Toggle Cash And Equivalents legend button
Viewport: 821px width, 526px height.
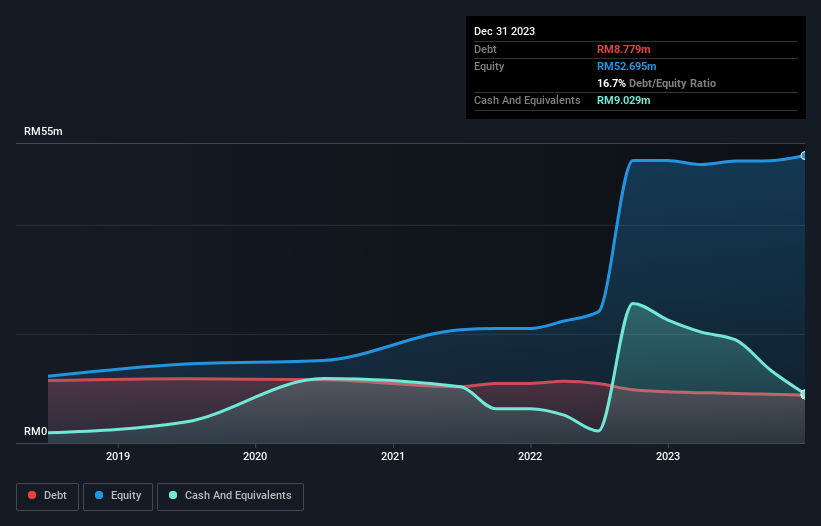tap(230, 496)
